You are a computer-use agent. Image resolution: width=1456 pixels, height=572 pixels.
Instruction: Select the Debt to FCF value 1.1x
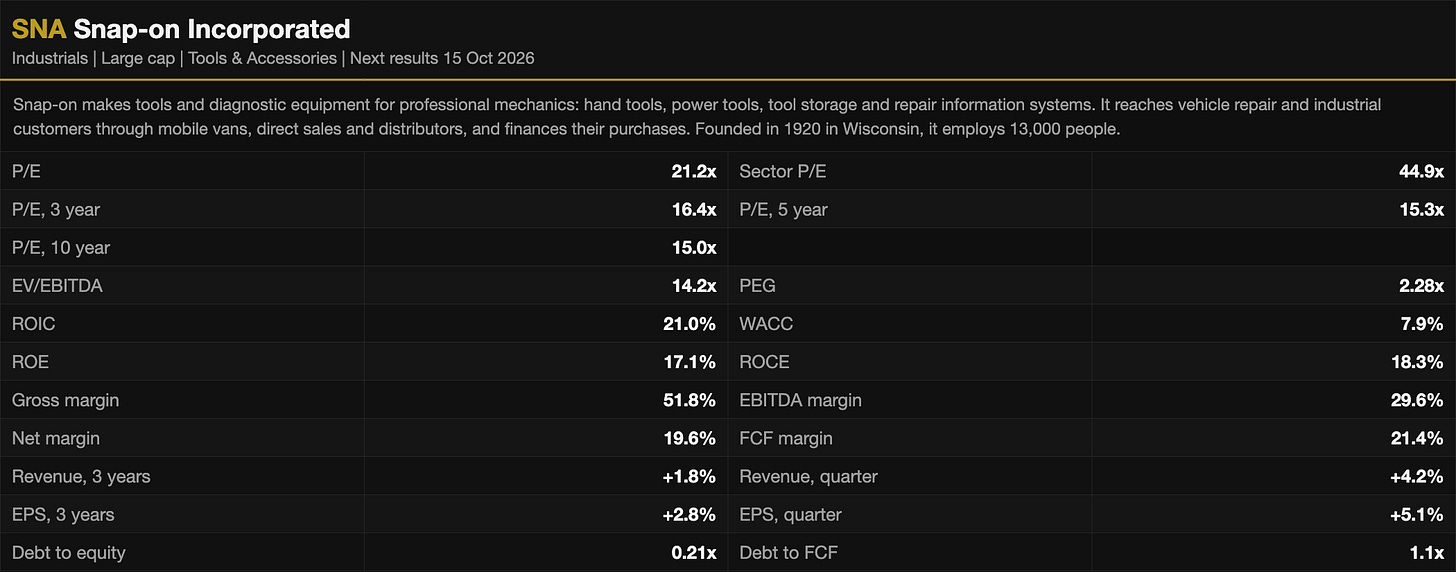pos(1426,552)
